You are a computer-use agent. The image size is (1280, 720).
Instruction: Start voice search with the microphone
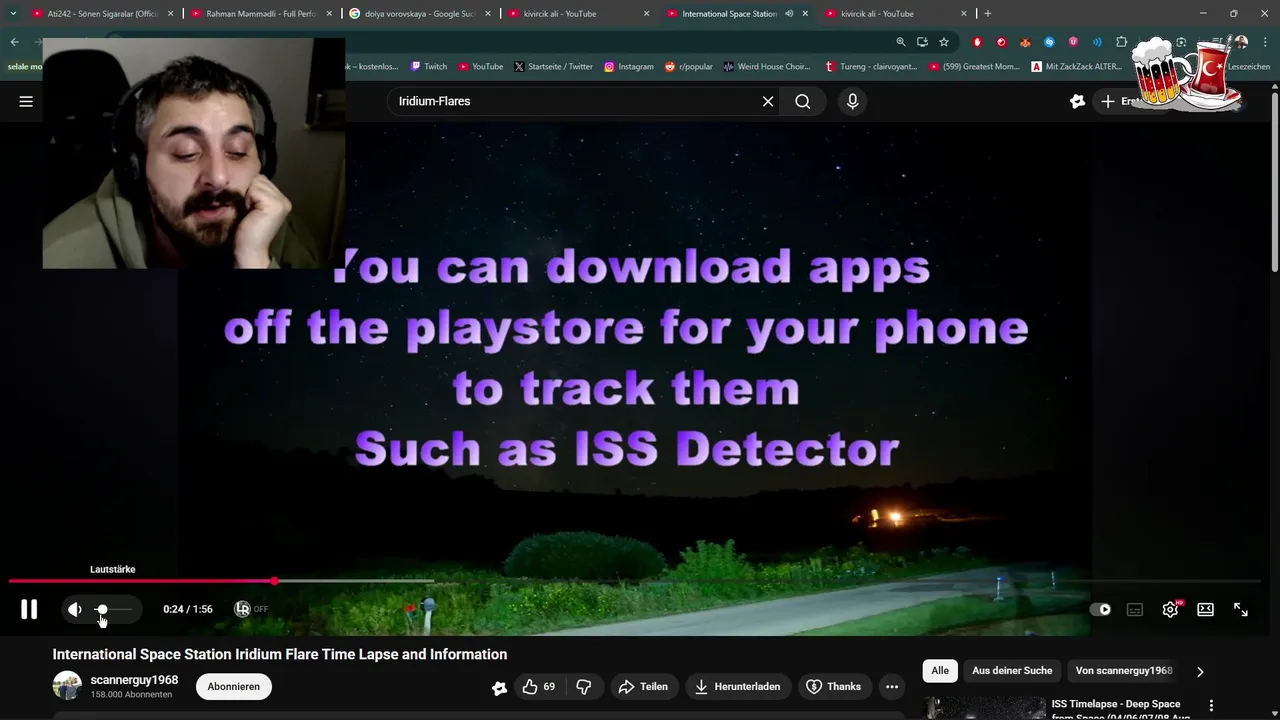(x=852, y=101)
